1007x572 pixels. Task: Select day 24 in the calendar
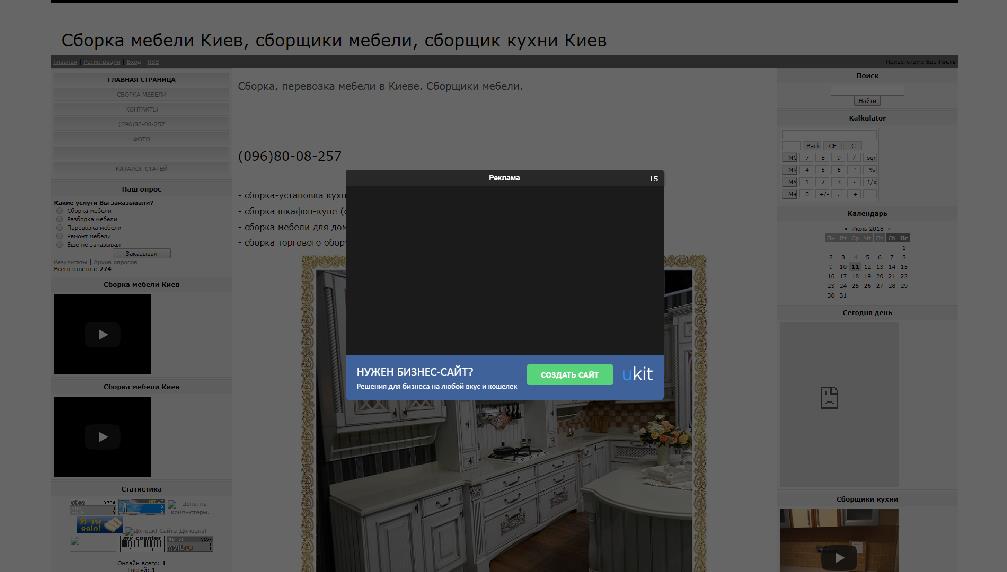point(843,286)
